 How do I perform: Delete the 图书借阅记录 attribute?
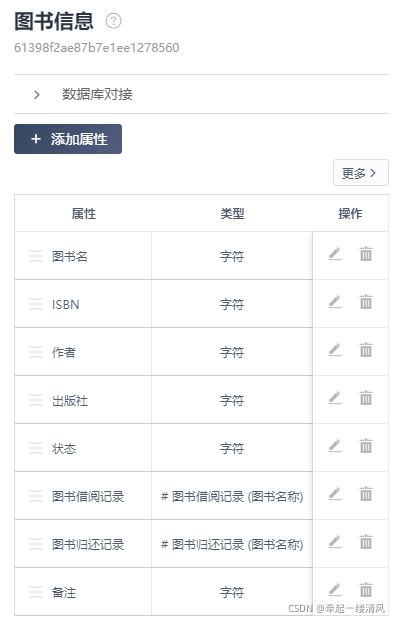pyautogui.click(x=366, y=494)
